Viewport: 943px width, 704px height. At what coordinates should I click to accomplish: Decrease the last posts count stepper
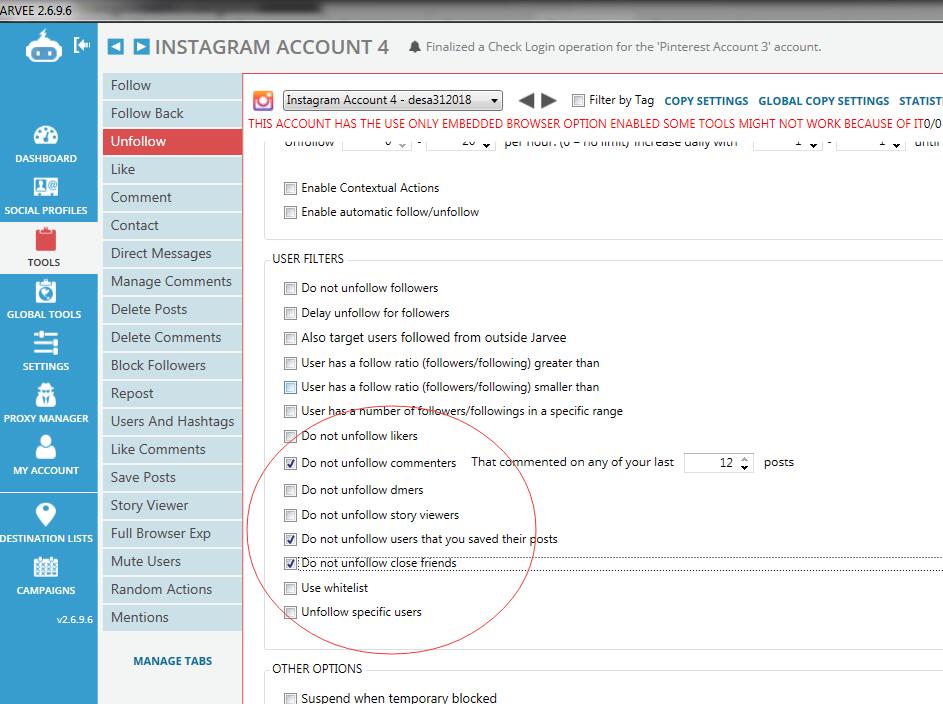(x=745, y=467)
